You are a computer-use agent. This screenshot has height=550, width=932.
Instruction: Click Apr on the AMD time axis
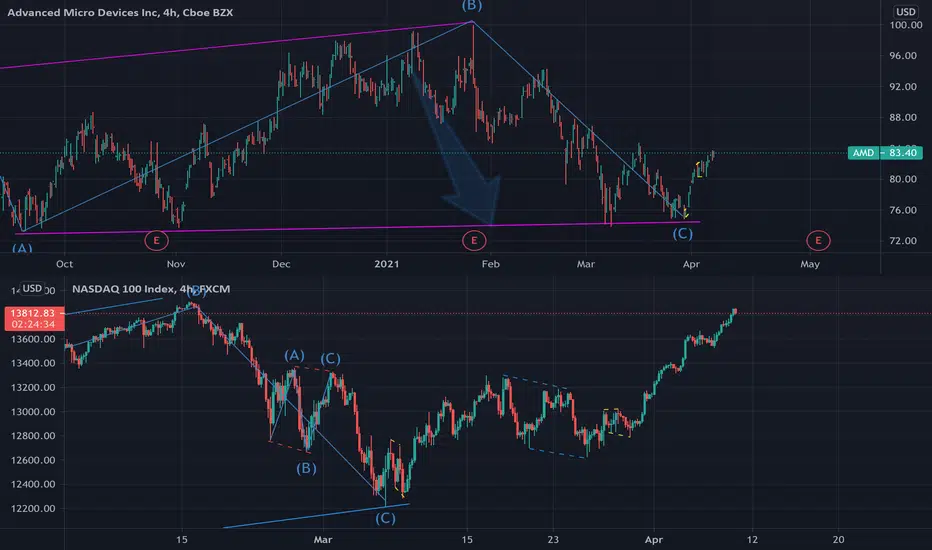coord(691,264)
